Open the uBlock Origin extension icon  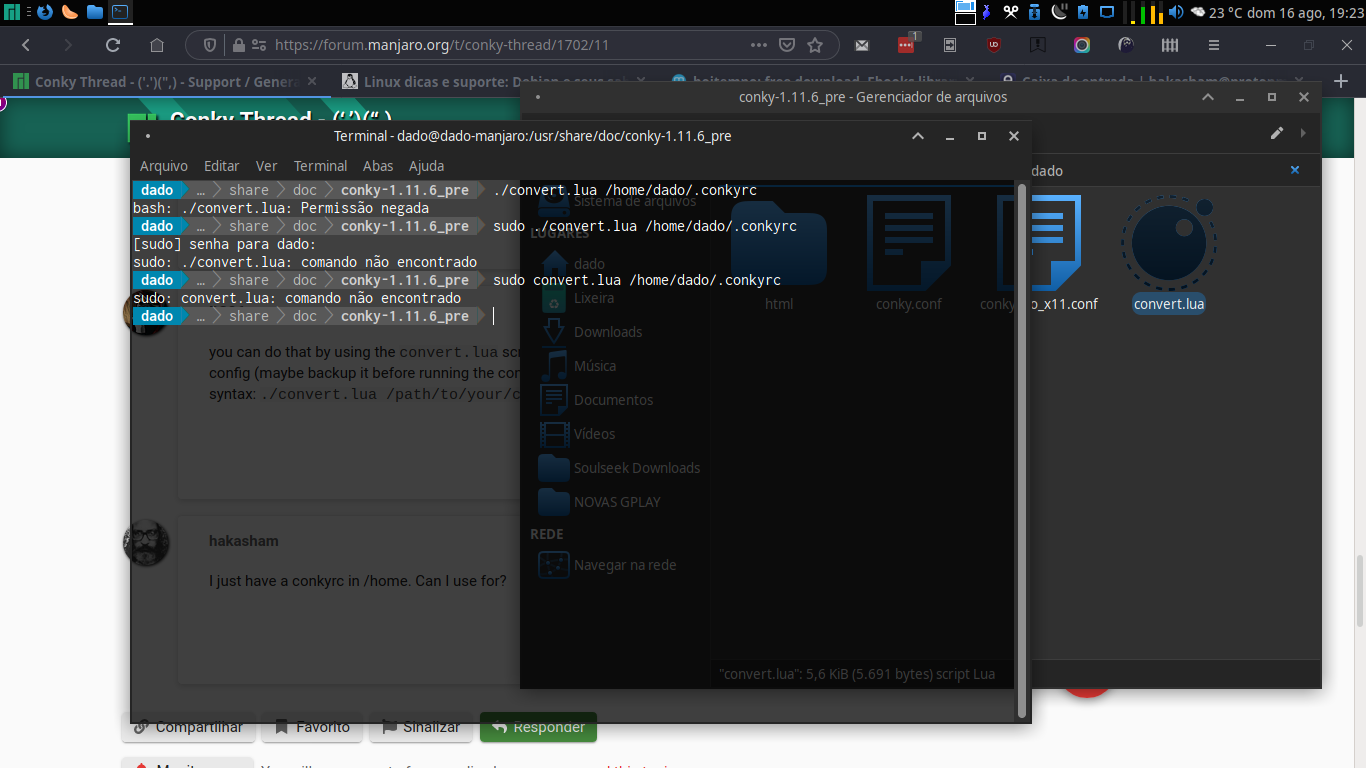point(994,45)
